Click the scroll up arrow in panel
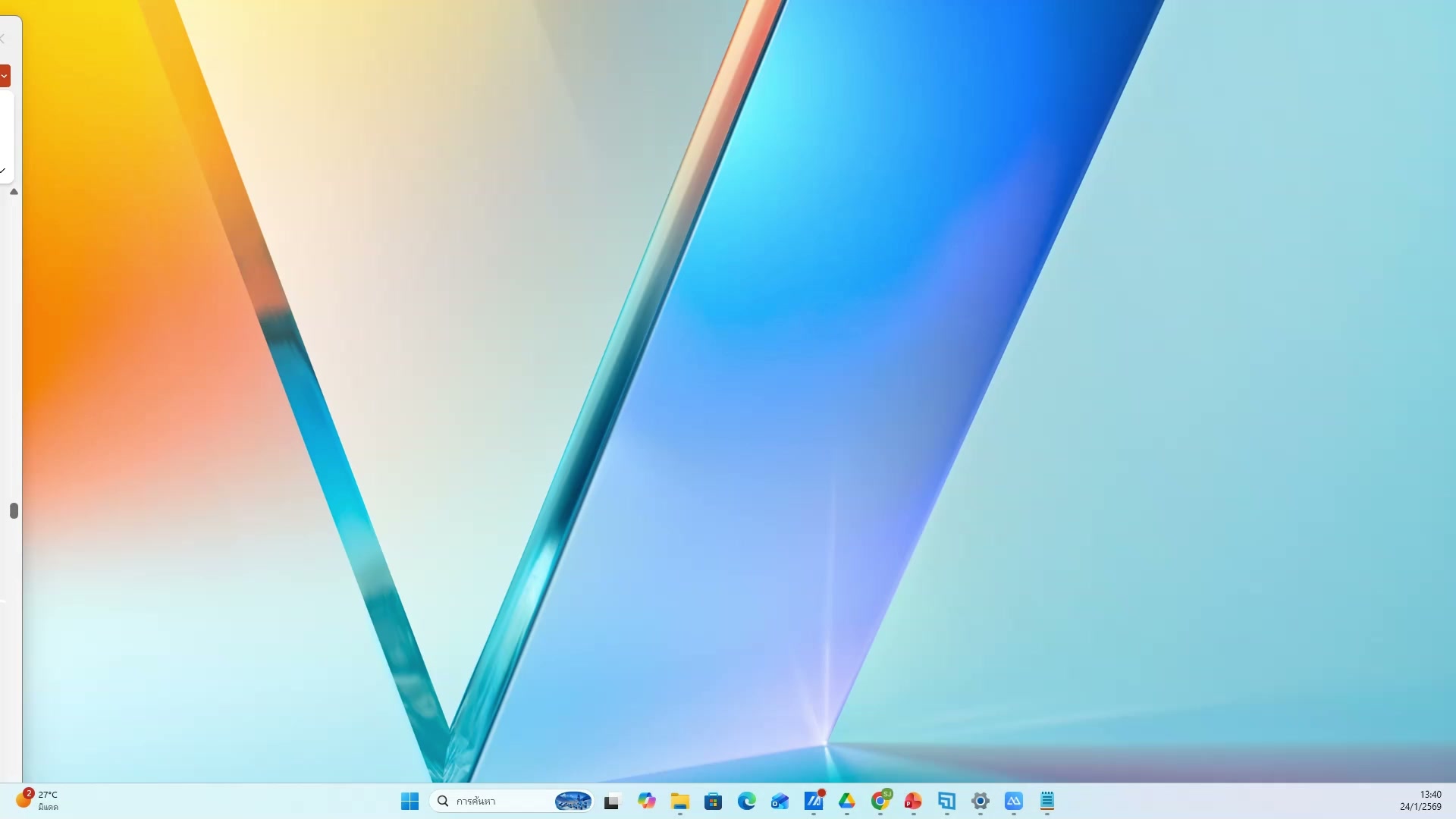This screenshot has width=1456, height=819. coord(14,192)
